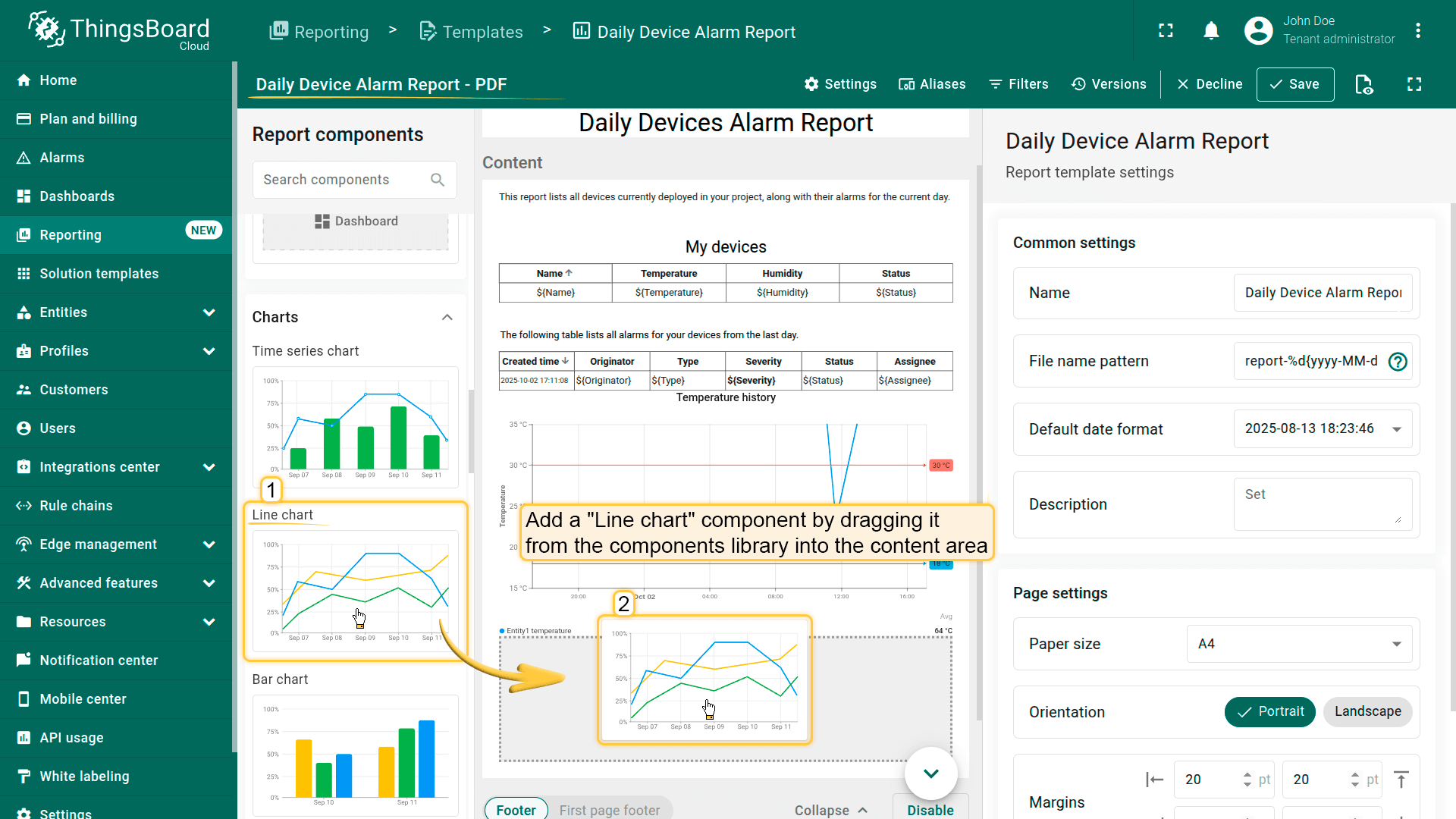Select Portrait orientation

(1269, 711)
